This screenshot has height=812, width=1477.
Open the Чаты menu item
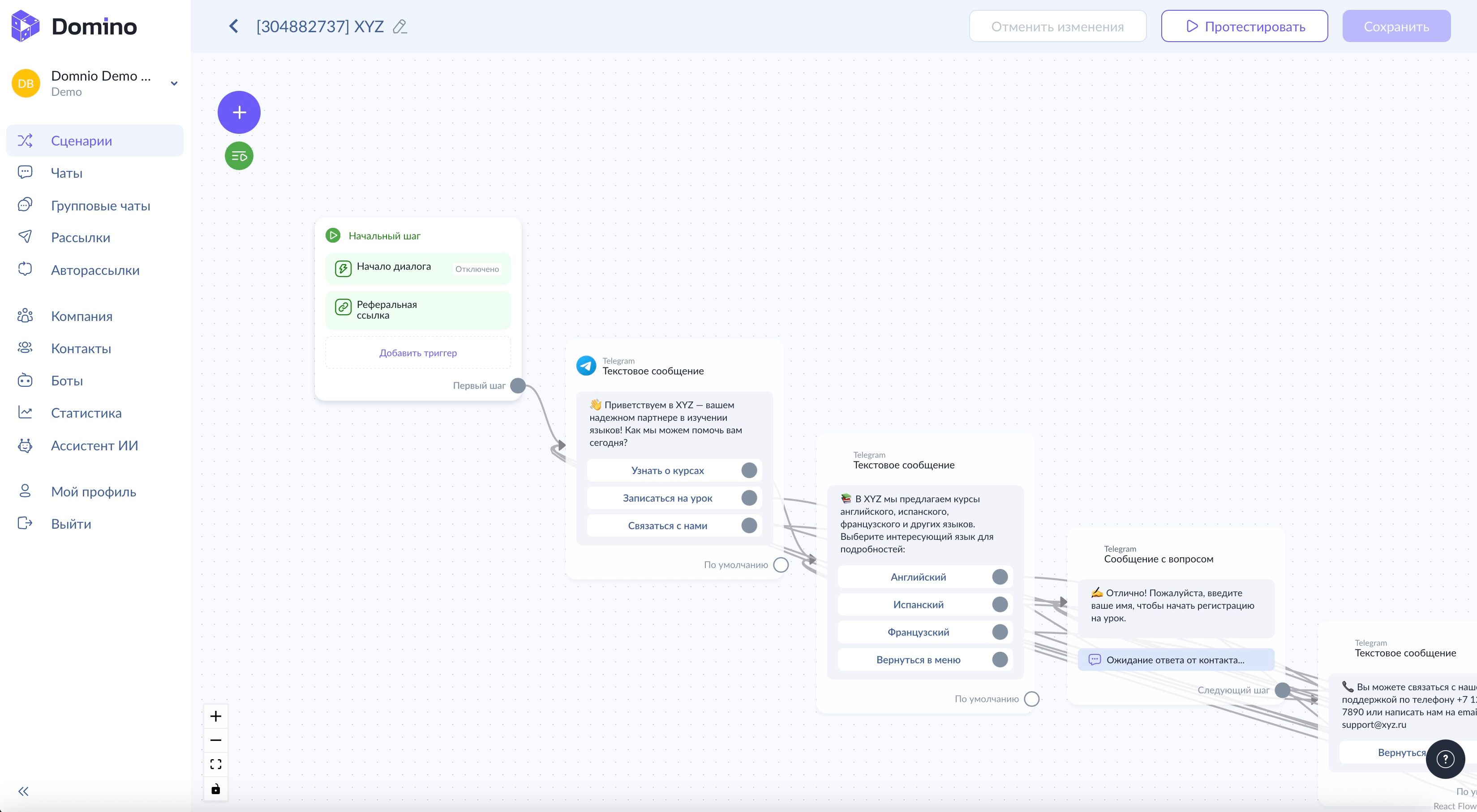[67, 173]
